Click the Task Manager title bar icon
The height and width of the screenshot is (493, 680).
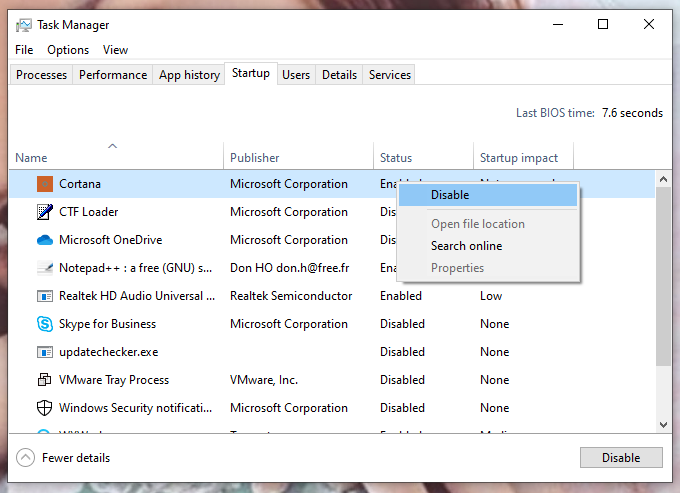pyautogui.click(x=24, y=25)
